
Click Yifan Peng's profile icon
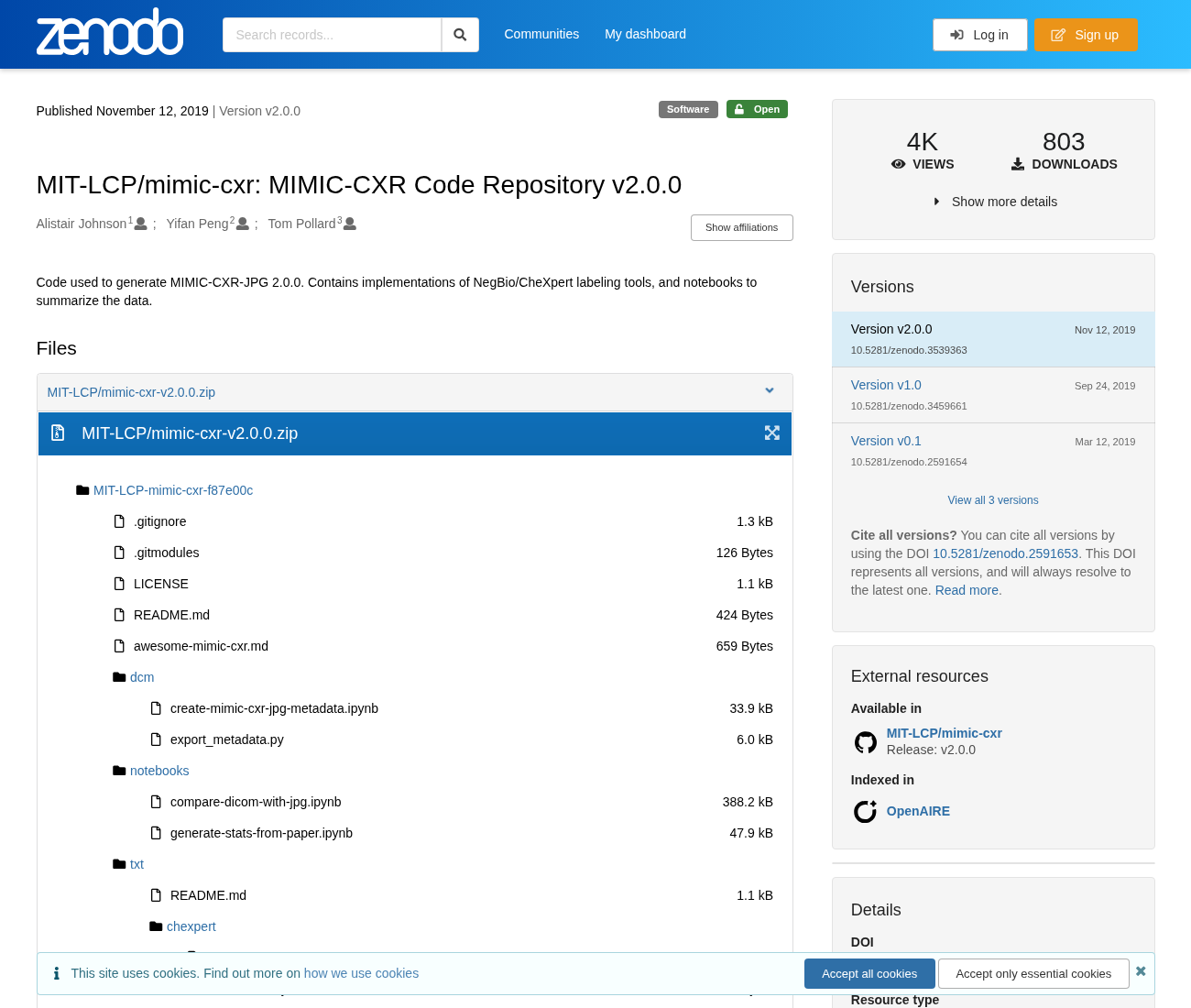coord(243,225)
